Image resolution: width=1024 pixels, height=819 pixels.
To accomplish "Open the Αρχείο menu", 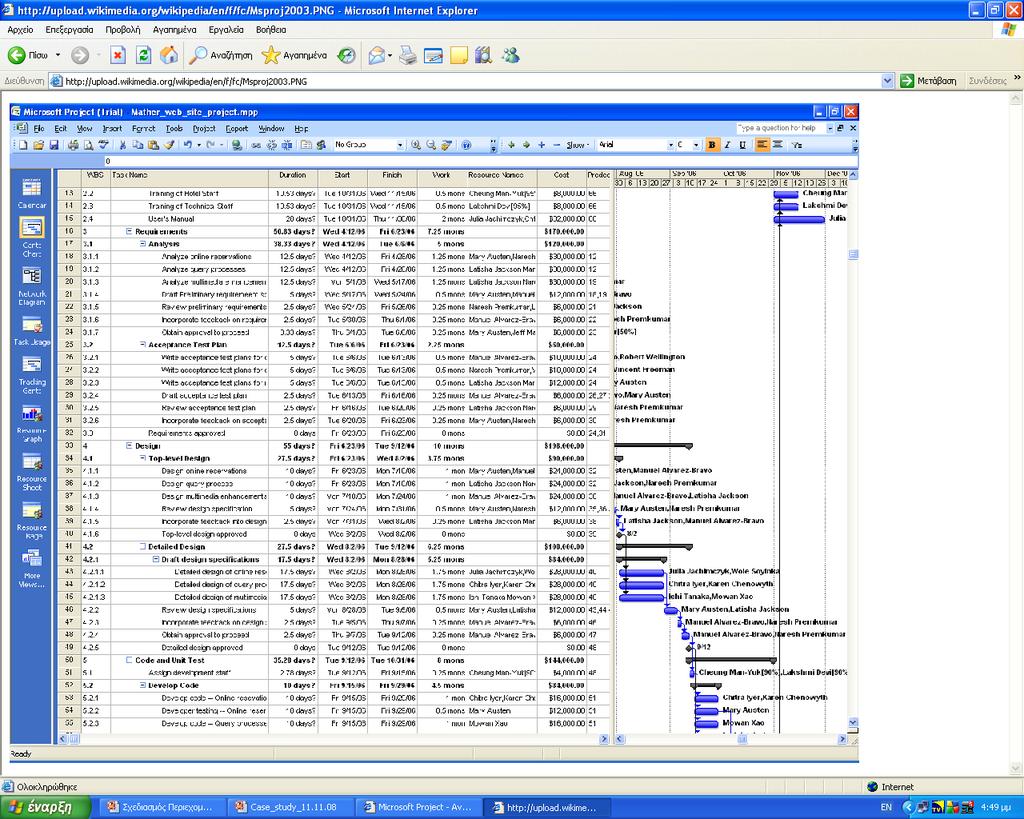I will [x=20, y=29].
